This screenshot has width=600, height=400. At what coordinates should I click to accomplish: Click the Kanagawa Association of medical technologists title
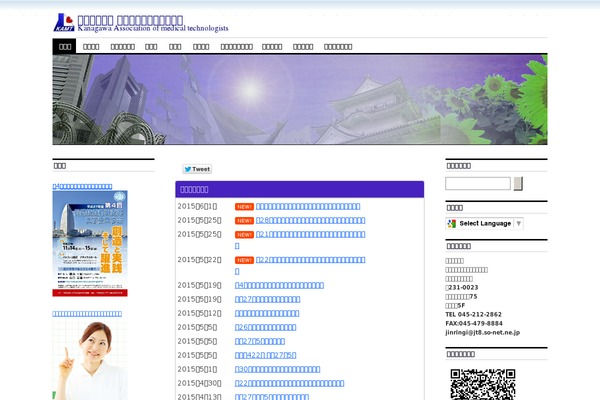tap(153, 28)
